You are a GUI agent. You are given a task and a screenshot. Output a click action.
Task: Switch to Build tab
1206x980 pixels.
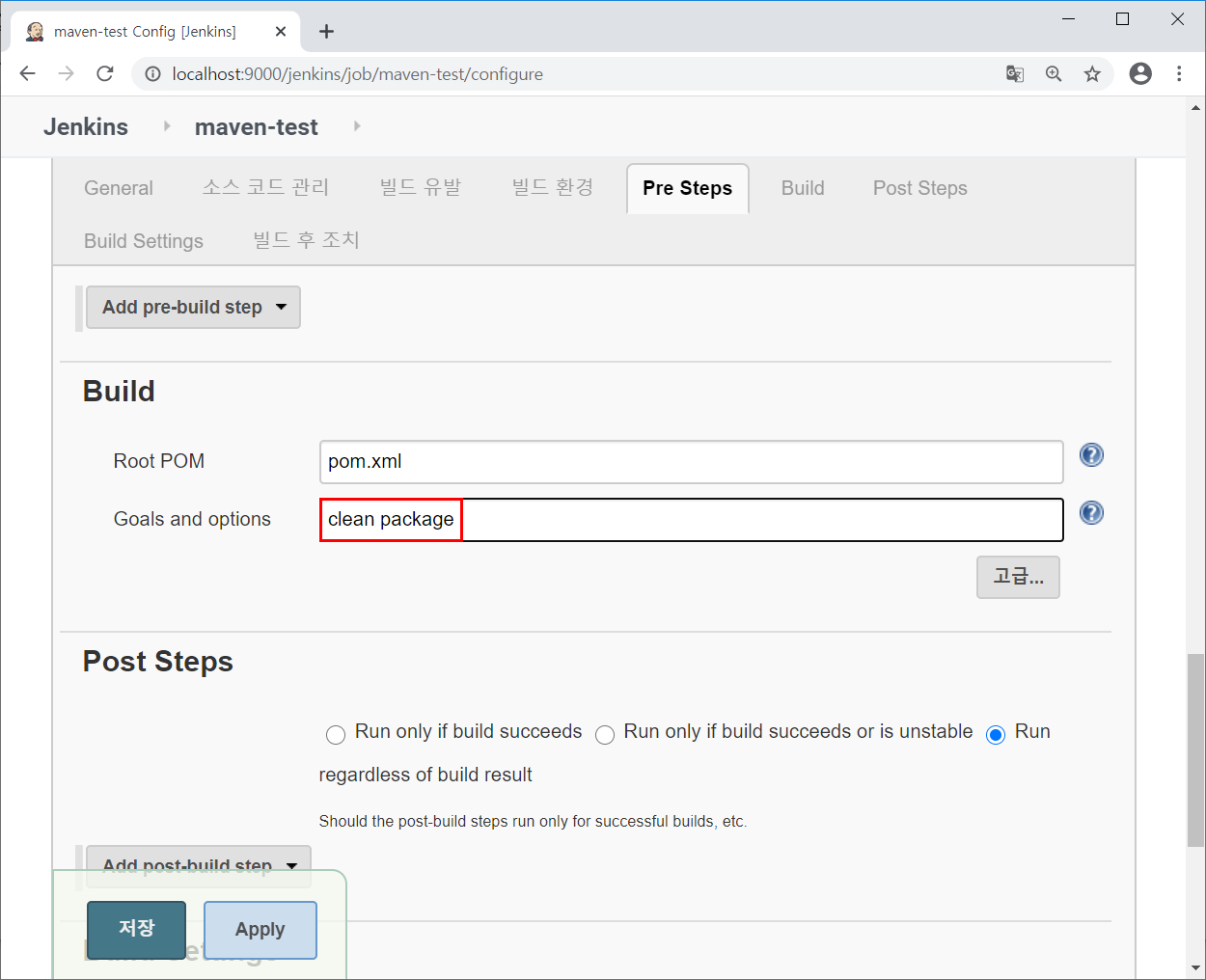click(x=803, y=188)
